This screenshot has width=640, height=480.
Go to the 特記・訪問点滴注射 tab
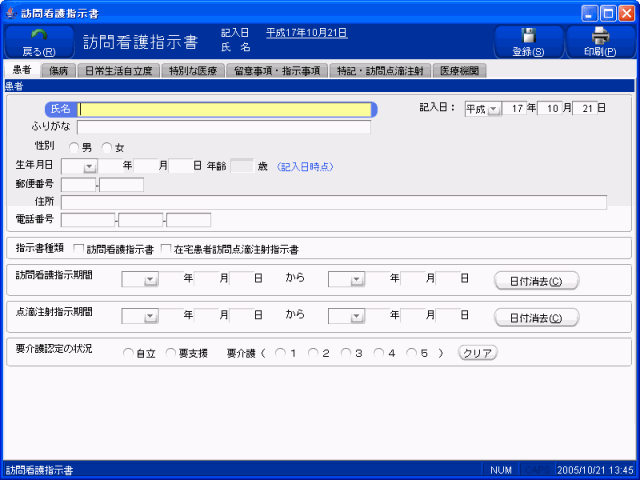click(380, 71)
